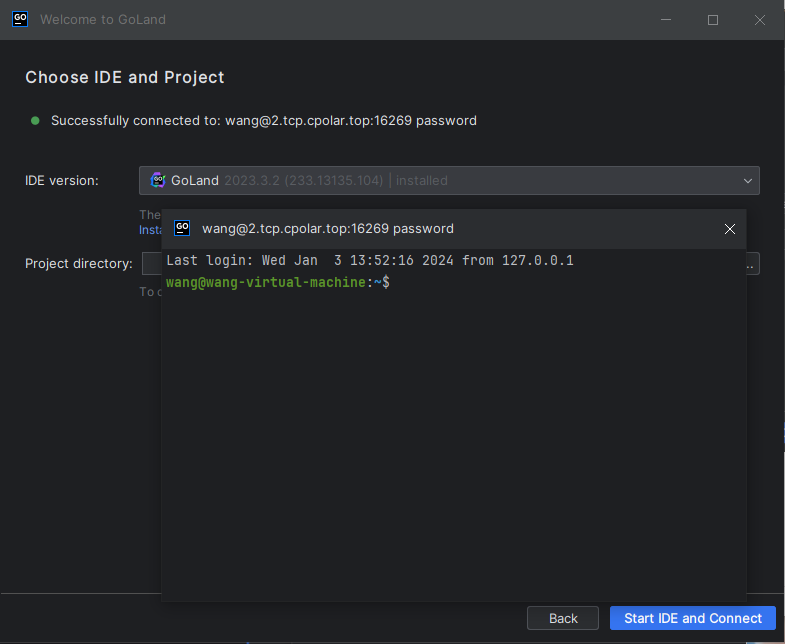
Task: Focus the Project directory input field
Action: tap(151, 264)
